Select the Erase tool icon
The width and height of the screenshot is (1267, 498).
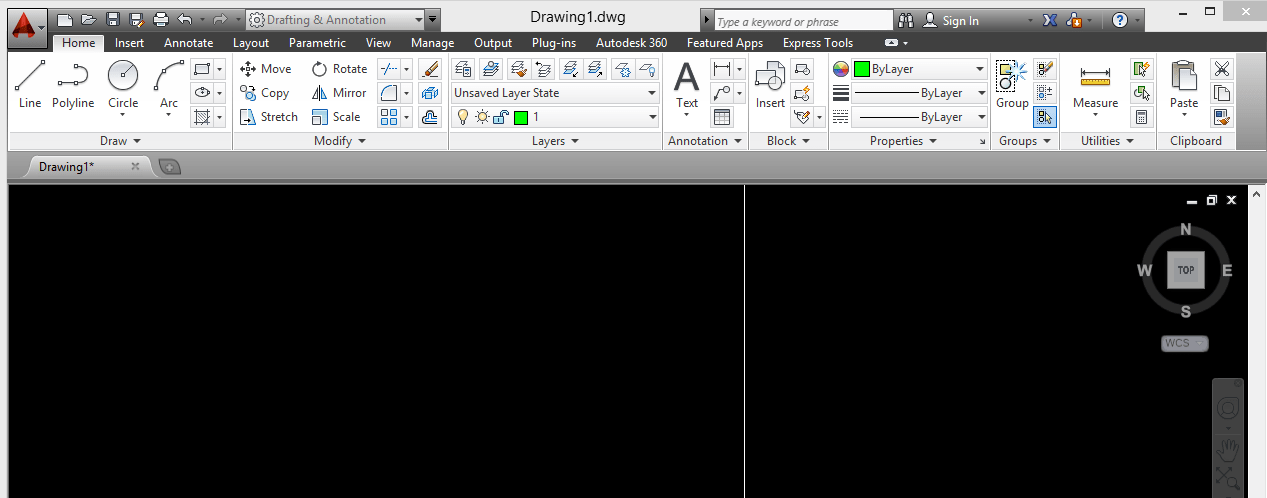pyautogui.click(x=430, y=69)
